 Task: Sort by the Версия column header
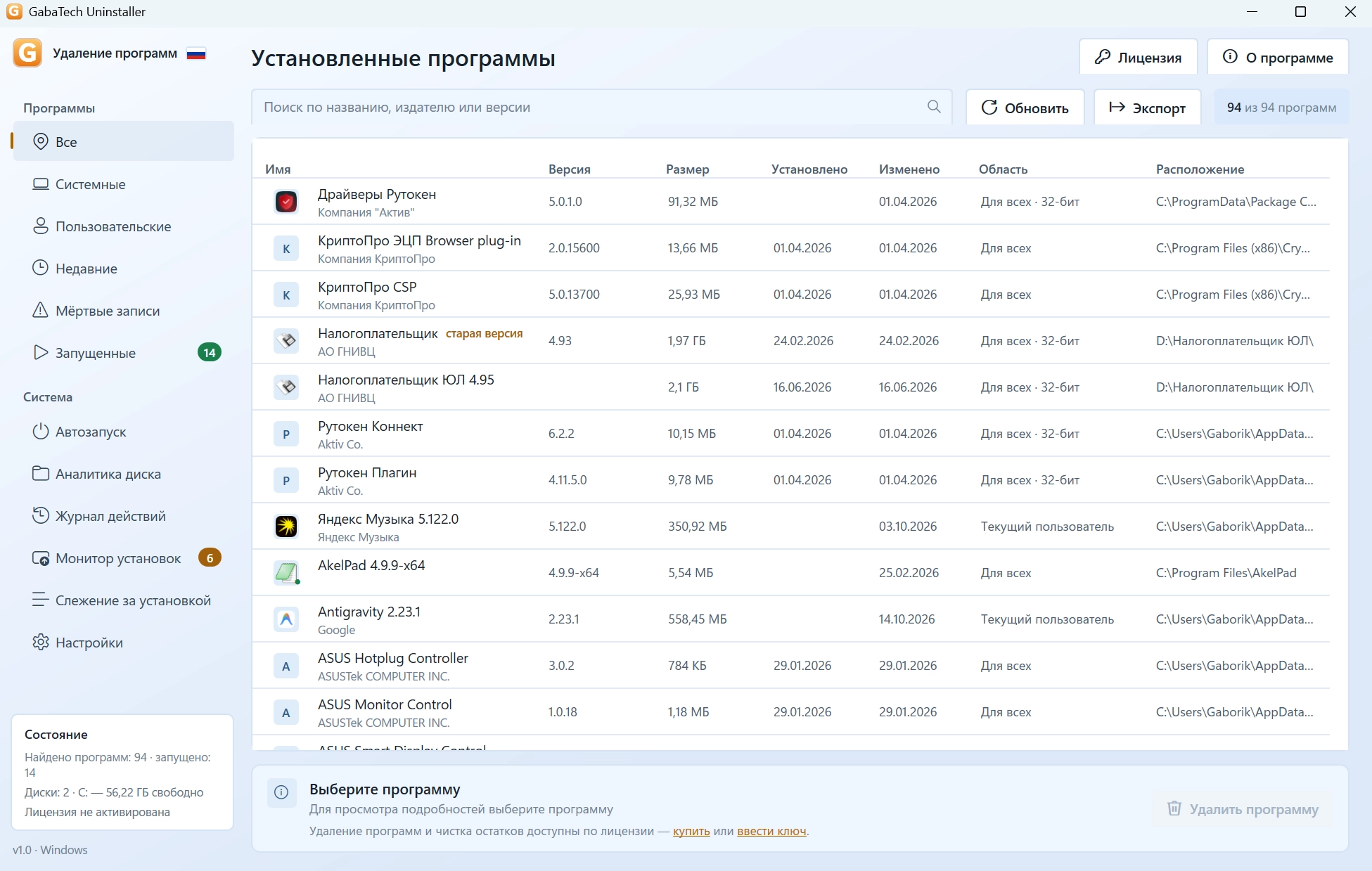click(x=569, y=169)
